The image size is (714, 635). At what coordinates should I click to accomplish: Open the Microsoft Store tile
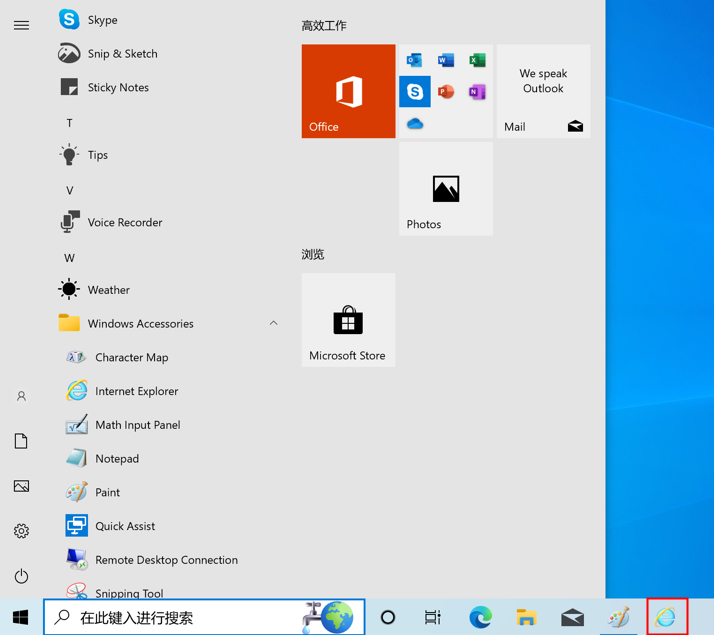[x=348, y=320]
